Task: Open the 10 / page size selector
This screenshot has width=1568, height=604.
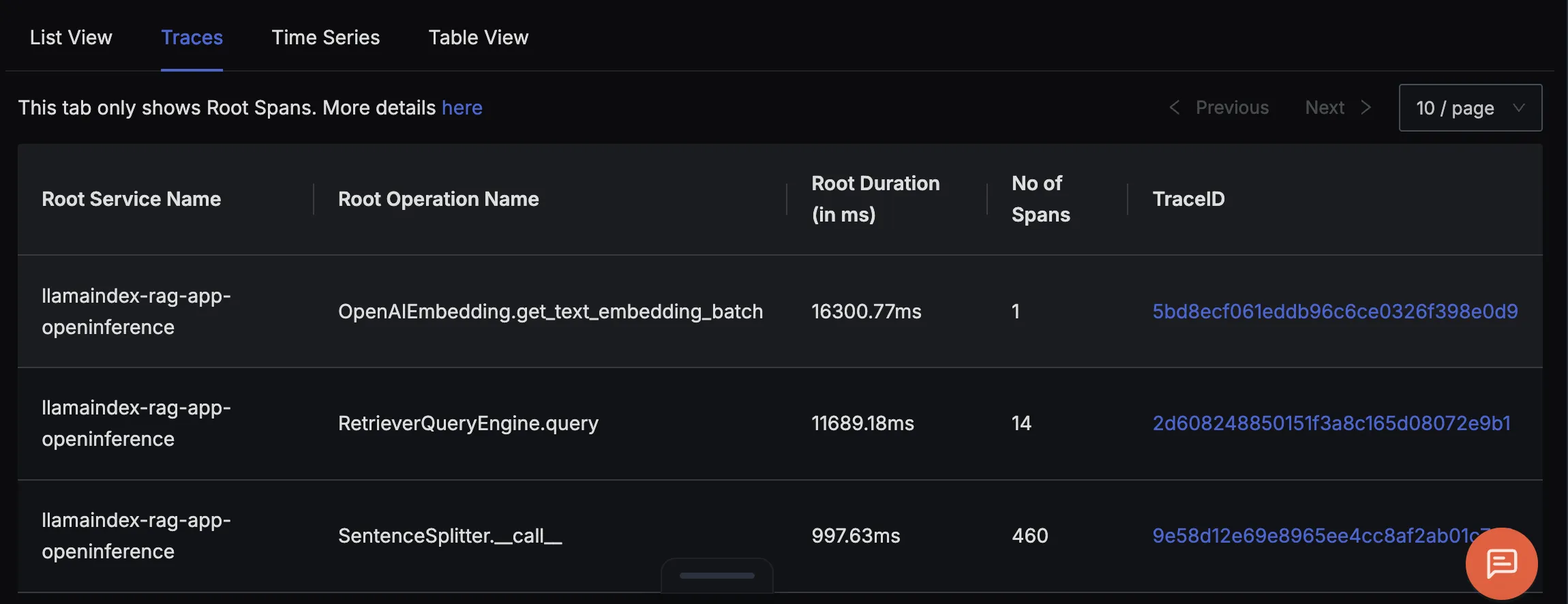Action: coord(1471,108)
